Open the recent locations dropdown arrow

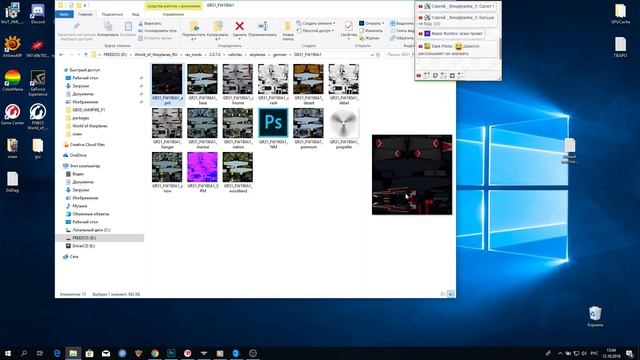point(79,54)
